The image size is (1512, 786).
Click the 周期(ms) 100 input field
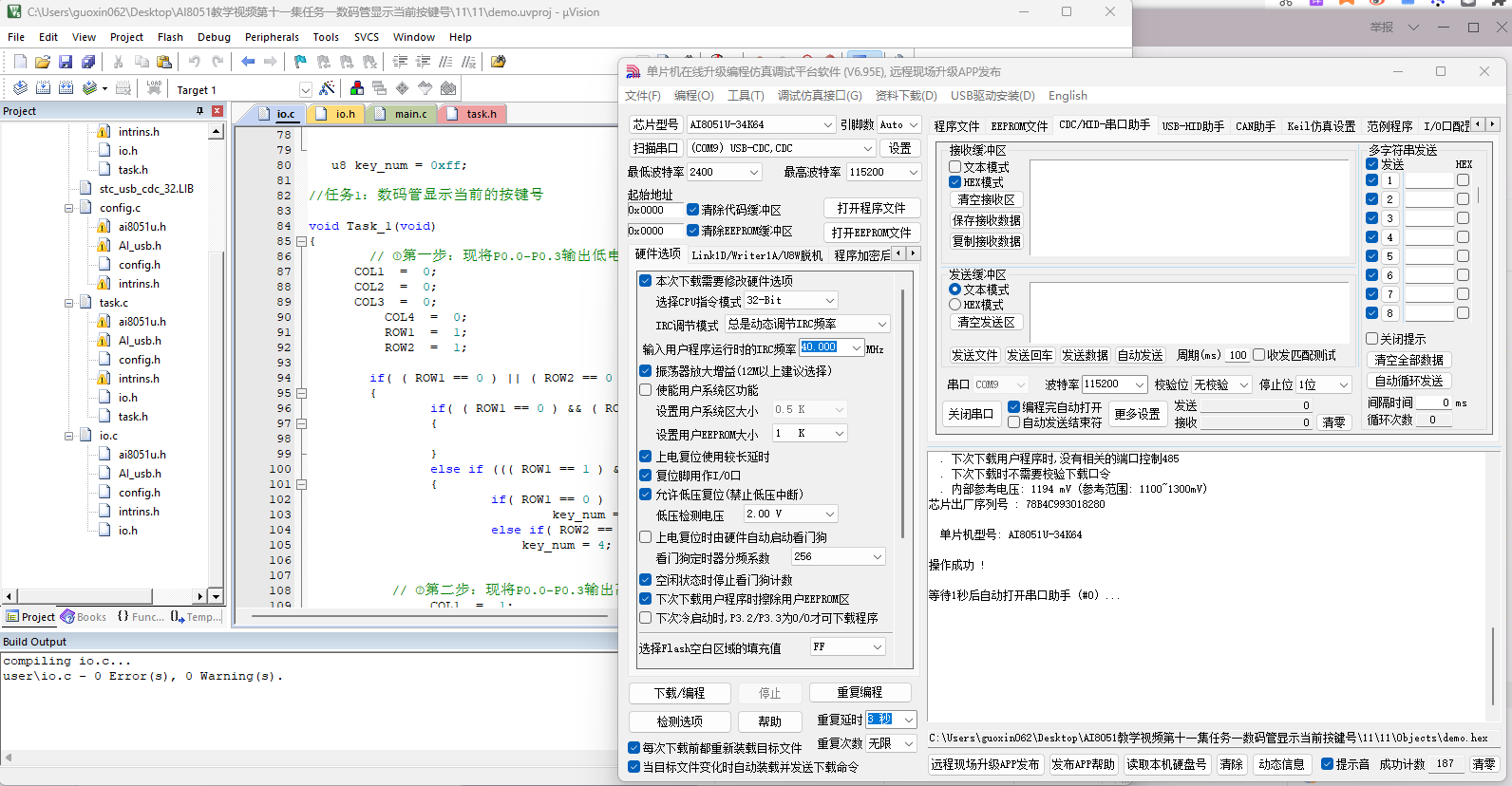pos(1238,355)
